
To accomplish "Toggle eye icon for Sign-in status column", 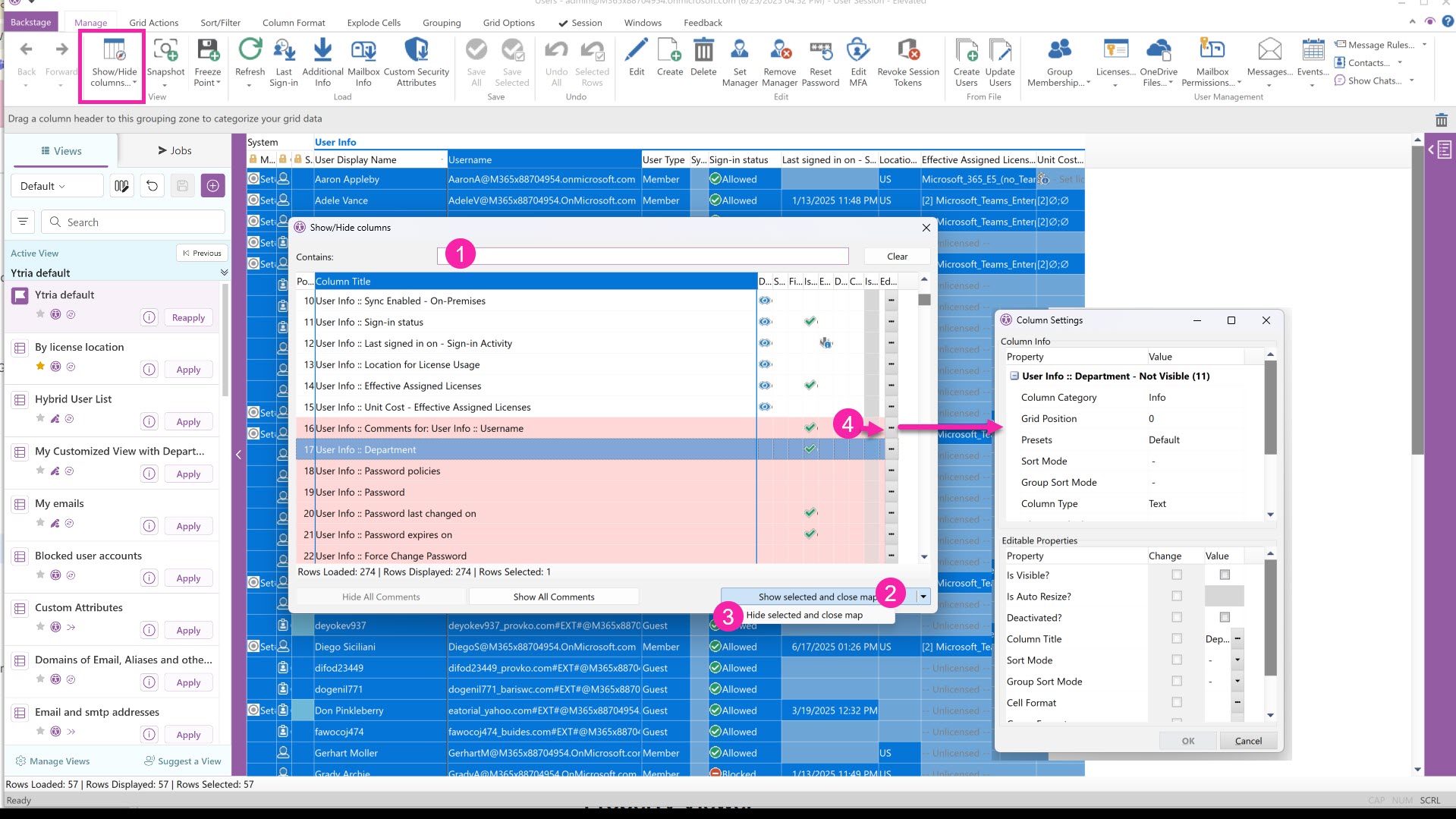I will click(765, 322).
